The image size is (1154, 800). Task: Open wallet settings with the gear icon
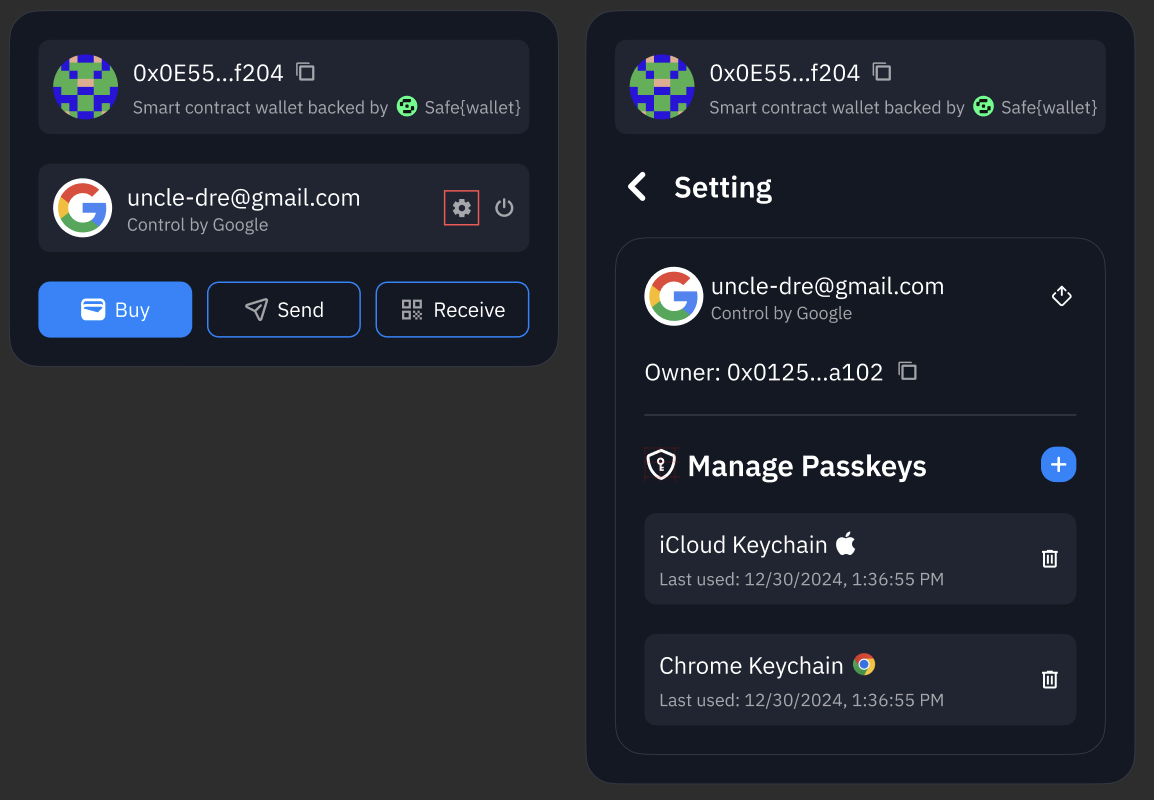pyautogui.click(x=461, y=208)
